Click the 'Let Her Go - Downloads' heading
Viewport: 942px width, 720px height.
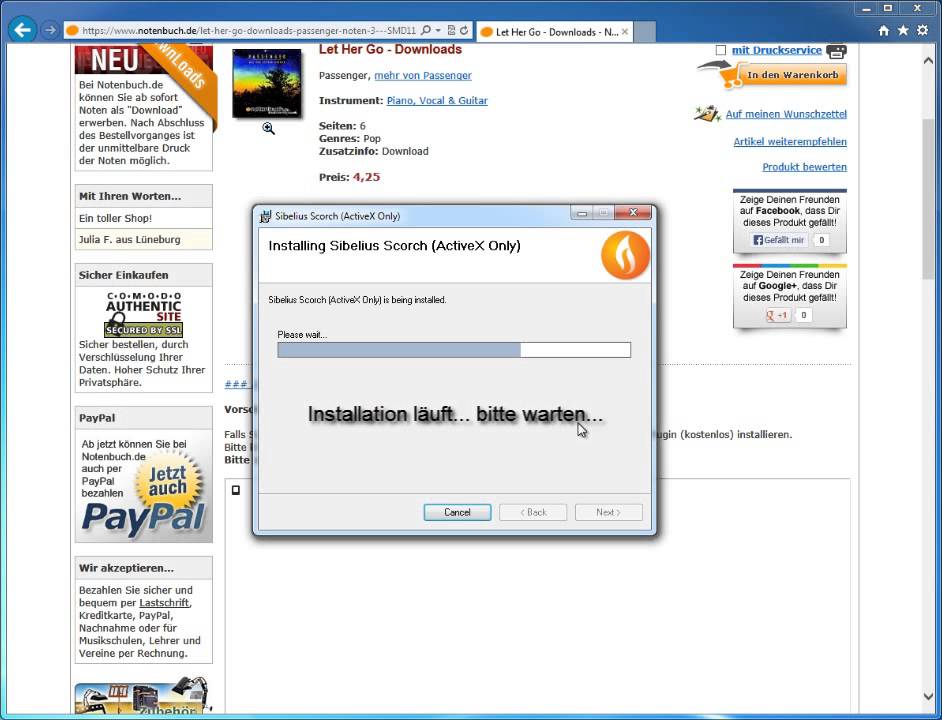click(x=390, y=49)
